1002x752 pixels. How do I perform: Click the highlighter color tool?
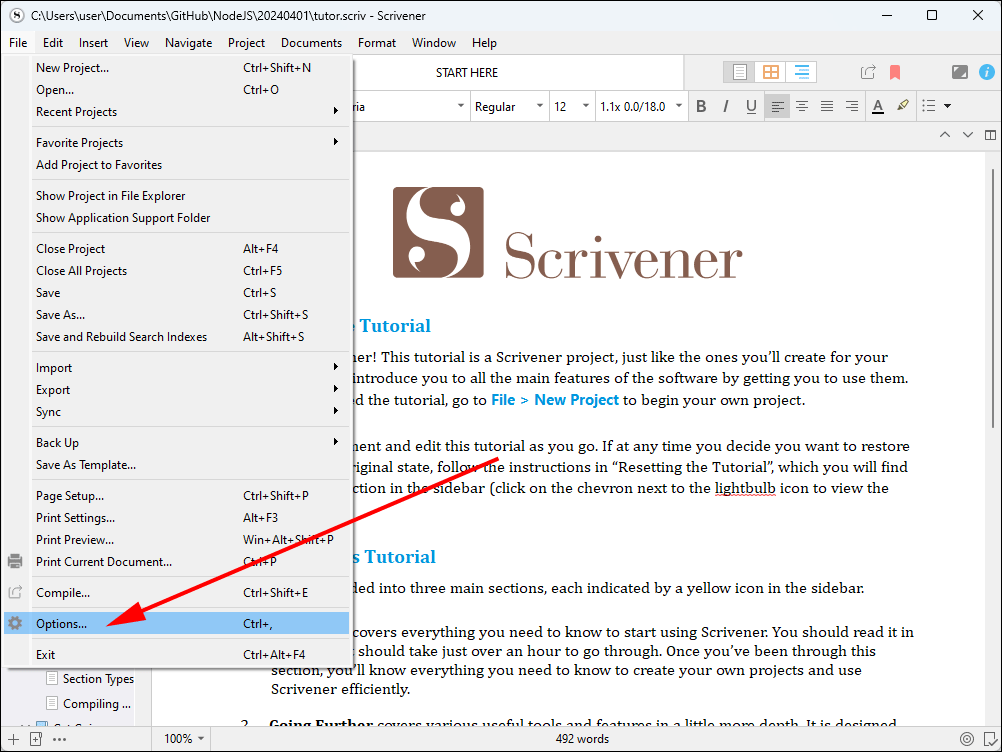903,105
